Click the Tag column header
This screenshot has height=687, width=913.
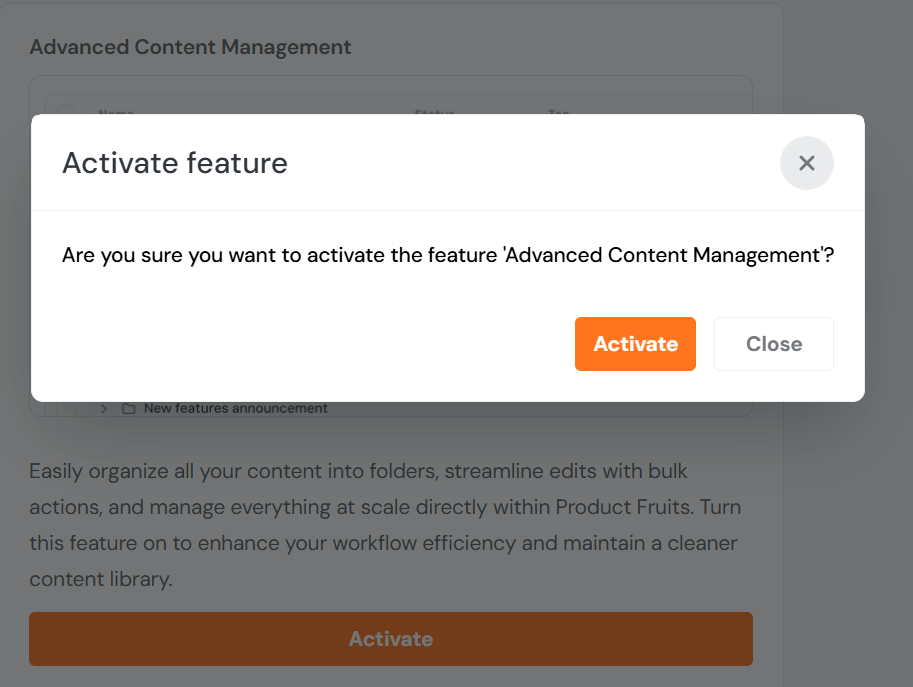click(558, 111)
